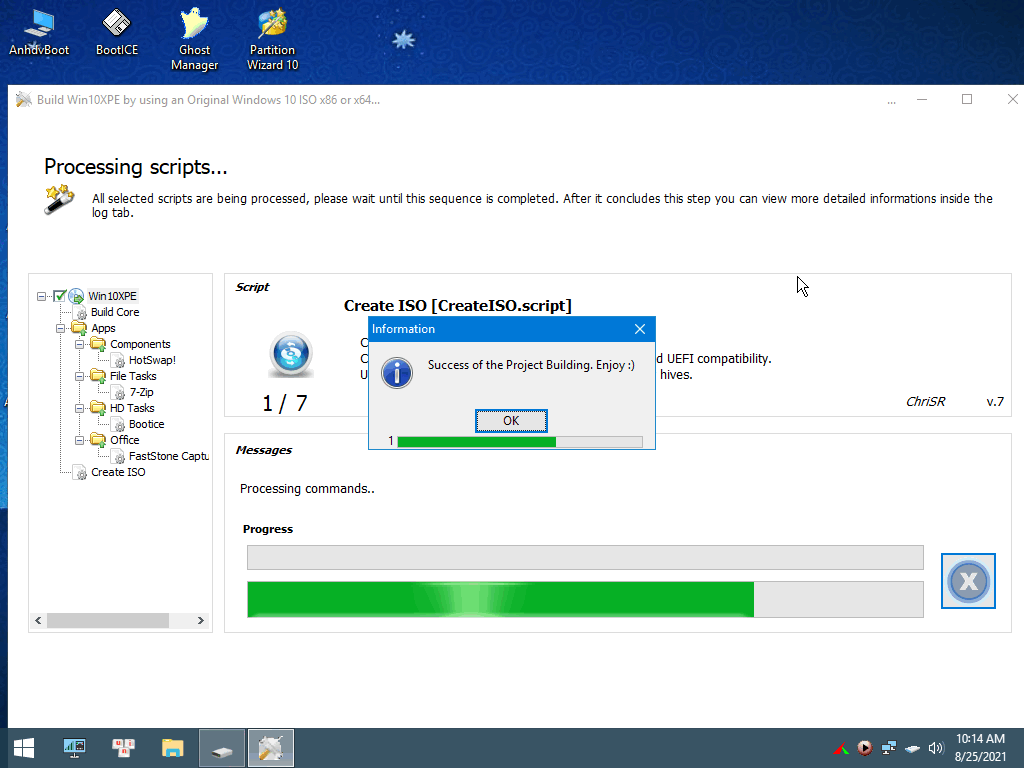Select the HotSwap! script entry
Viewport: 1024px width, 768px height.
(152, 360)
